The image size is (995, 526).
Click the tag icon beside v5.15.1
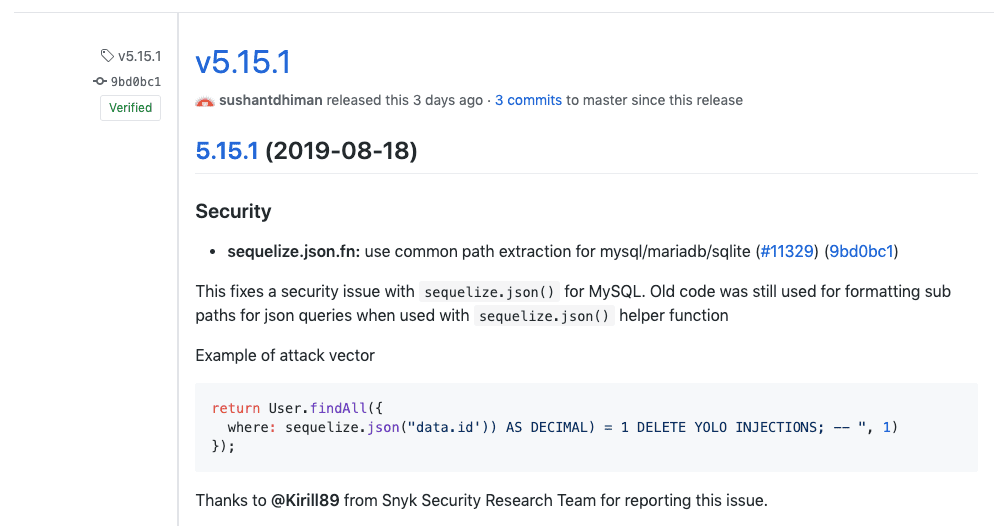[x=107, y=56]
